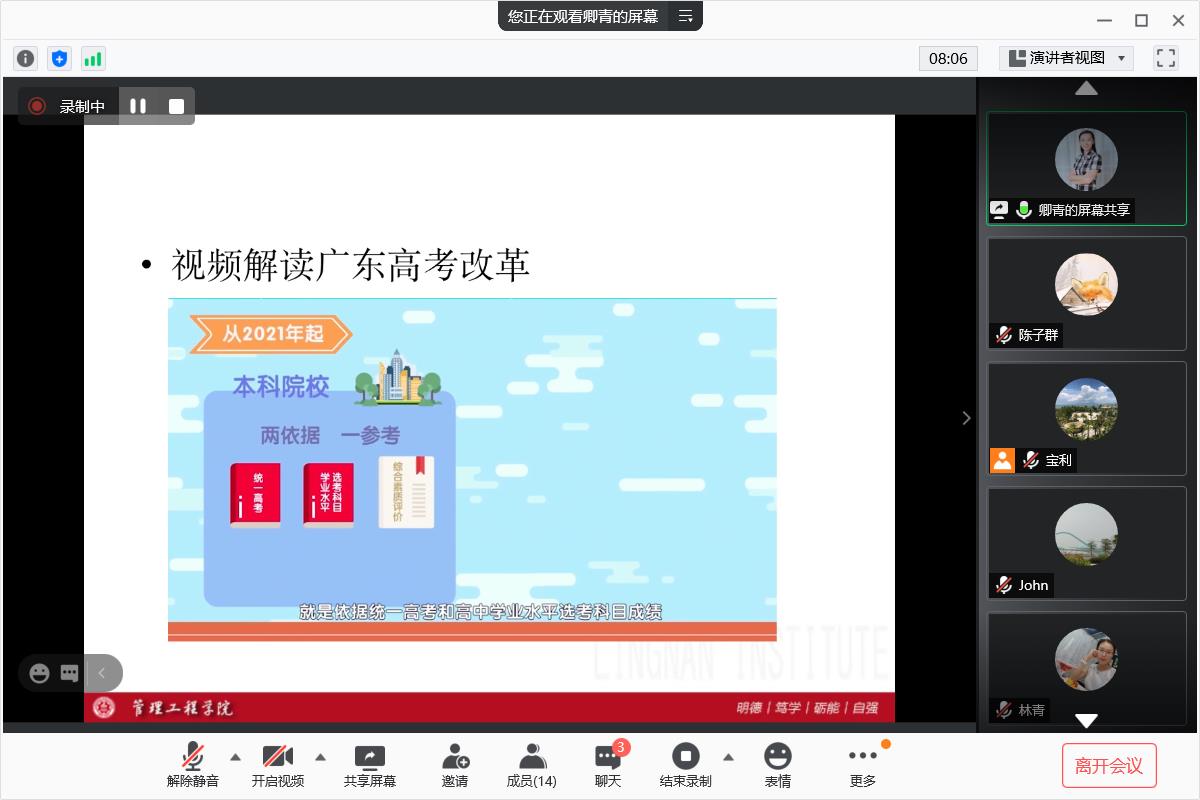The height and width of the screenshot is (800, 1200).
Task: Expand the audio options arrow
Action: 236,756
